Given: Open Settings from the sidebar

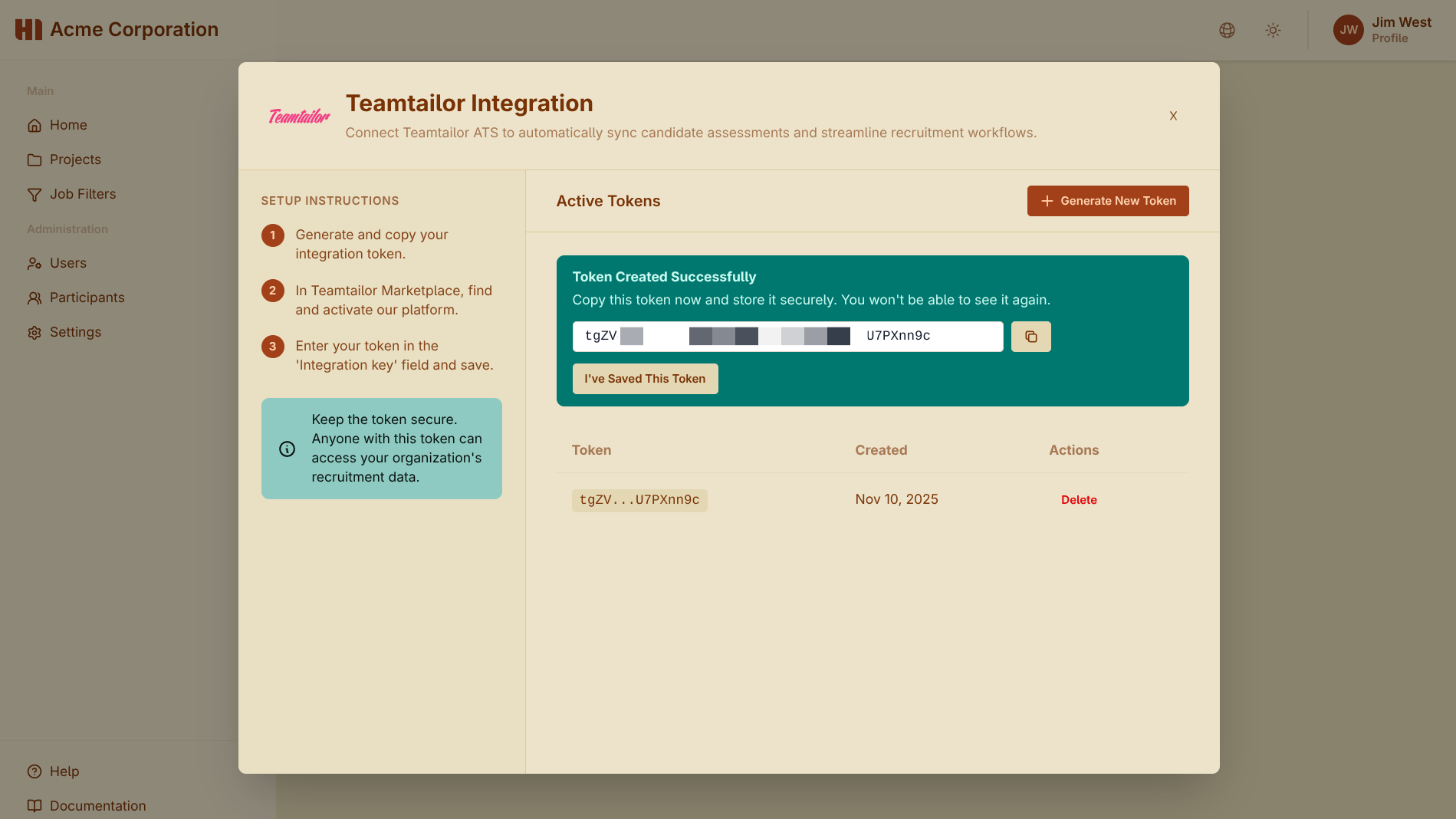Looking at the screenshot, I should [x=75, y=332].
